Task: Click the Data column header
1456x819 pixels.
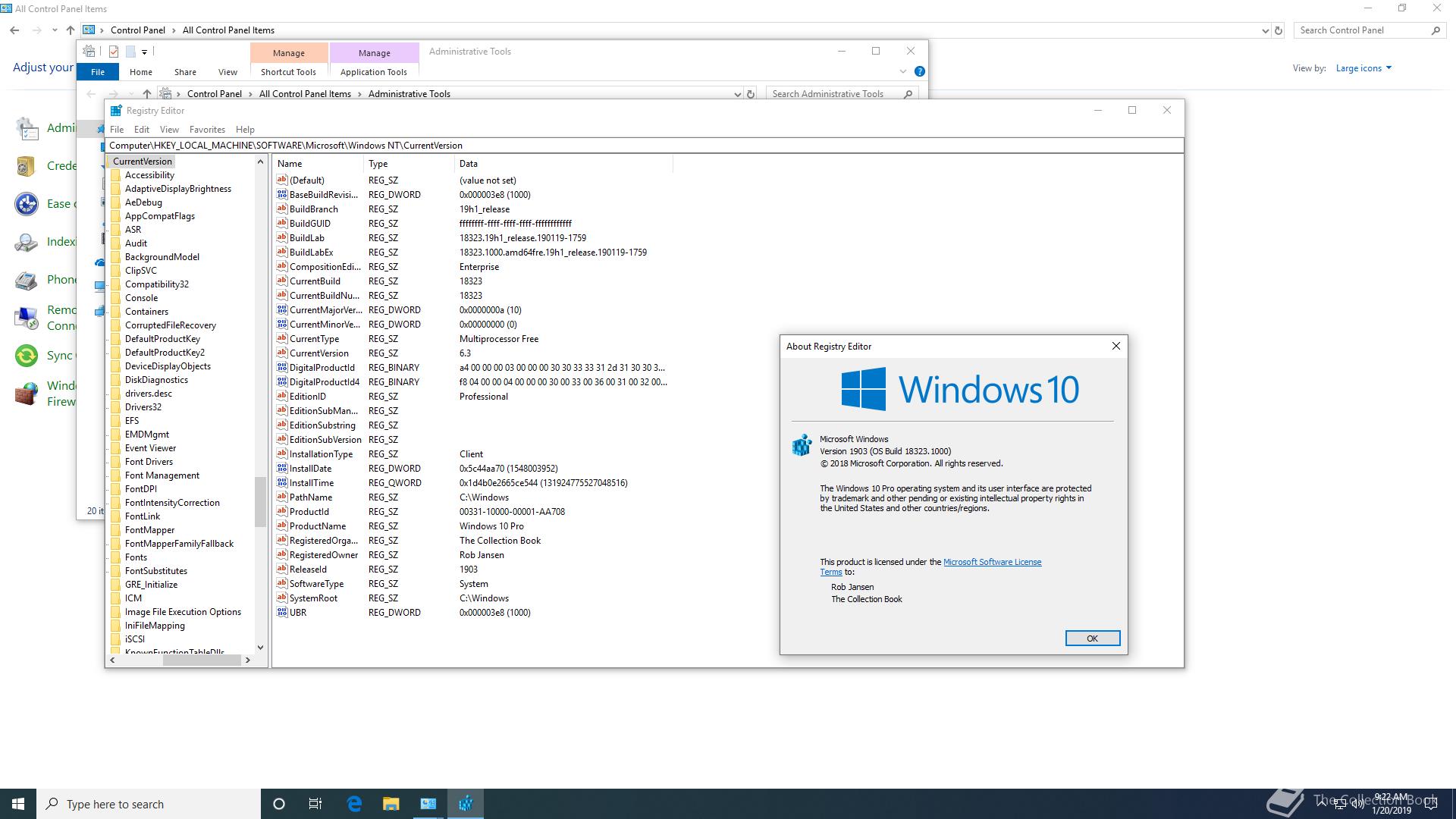Action: coord(563,164)
